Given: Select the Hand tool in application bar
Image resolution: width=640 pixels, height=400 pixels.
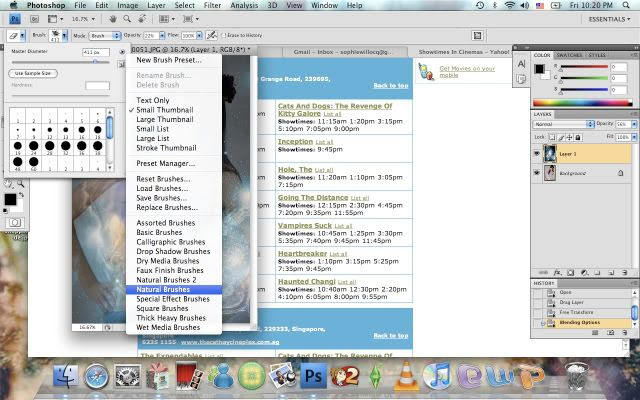Looking at the screenshot, I should coord(113,19).
